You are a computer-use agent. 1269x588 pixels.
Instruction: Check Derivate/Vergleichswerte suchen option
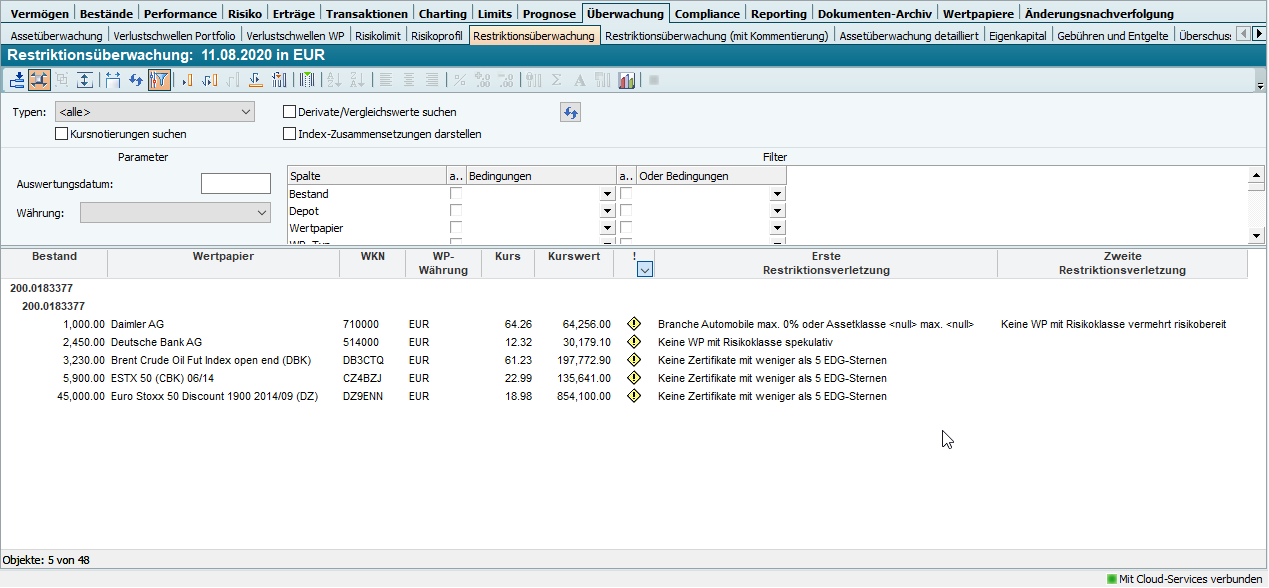pyautogui.click(x=290, y=113)
